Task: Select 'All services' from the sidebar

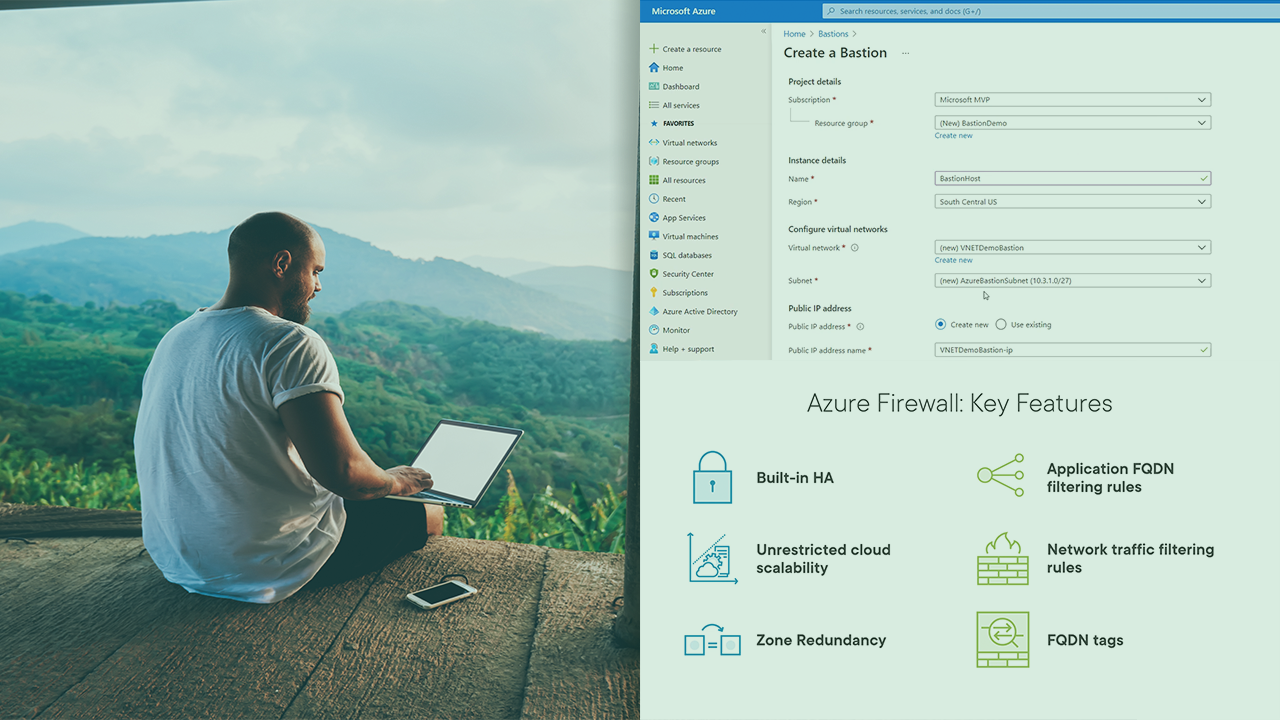Action: click(680, 106)
